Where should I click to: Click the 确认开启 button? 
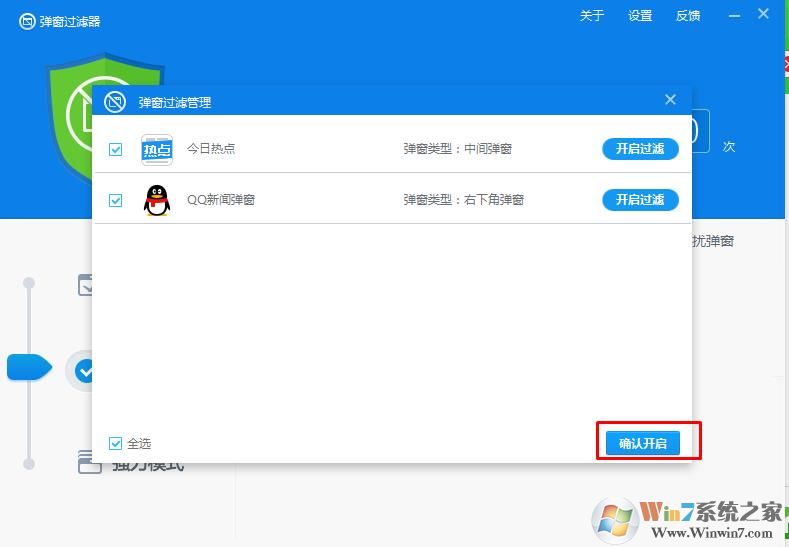(643, 443)
